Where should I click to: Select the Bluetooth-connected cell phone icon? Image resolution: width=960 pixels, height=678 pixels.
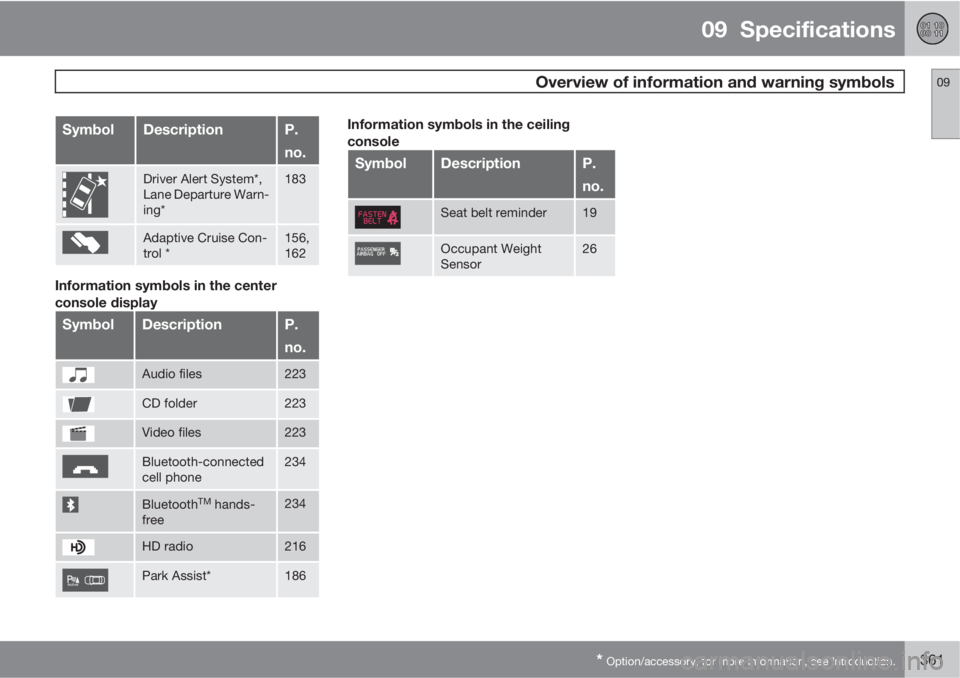pos(85,467)
